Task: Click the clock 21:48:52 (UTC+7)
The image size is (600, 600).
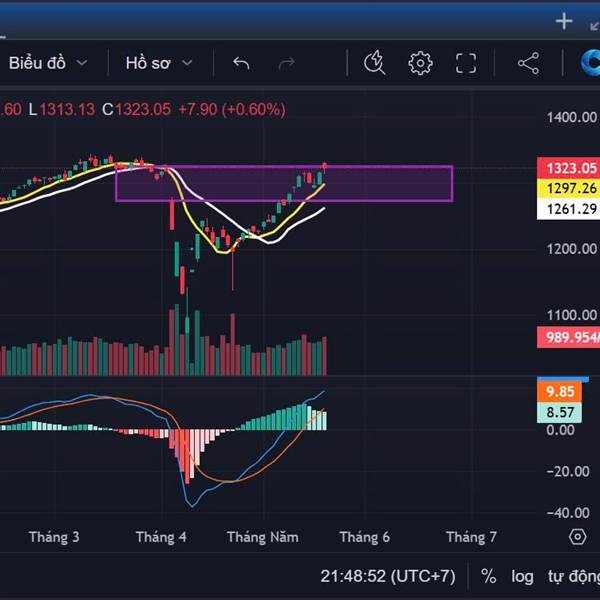Action: click(388, 576)
